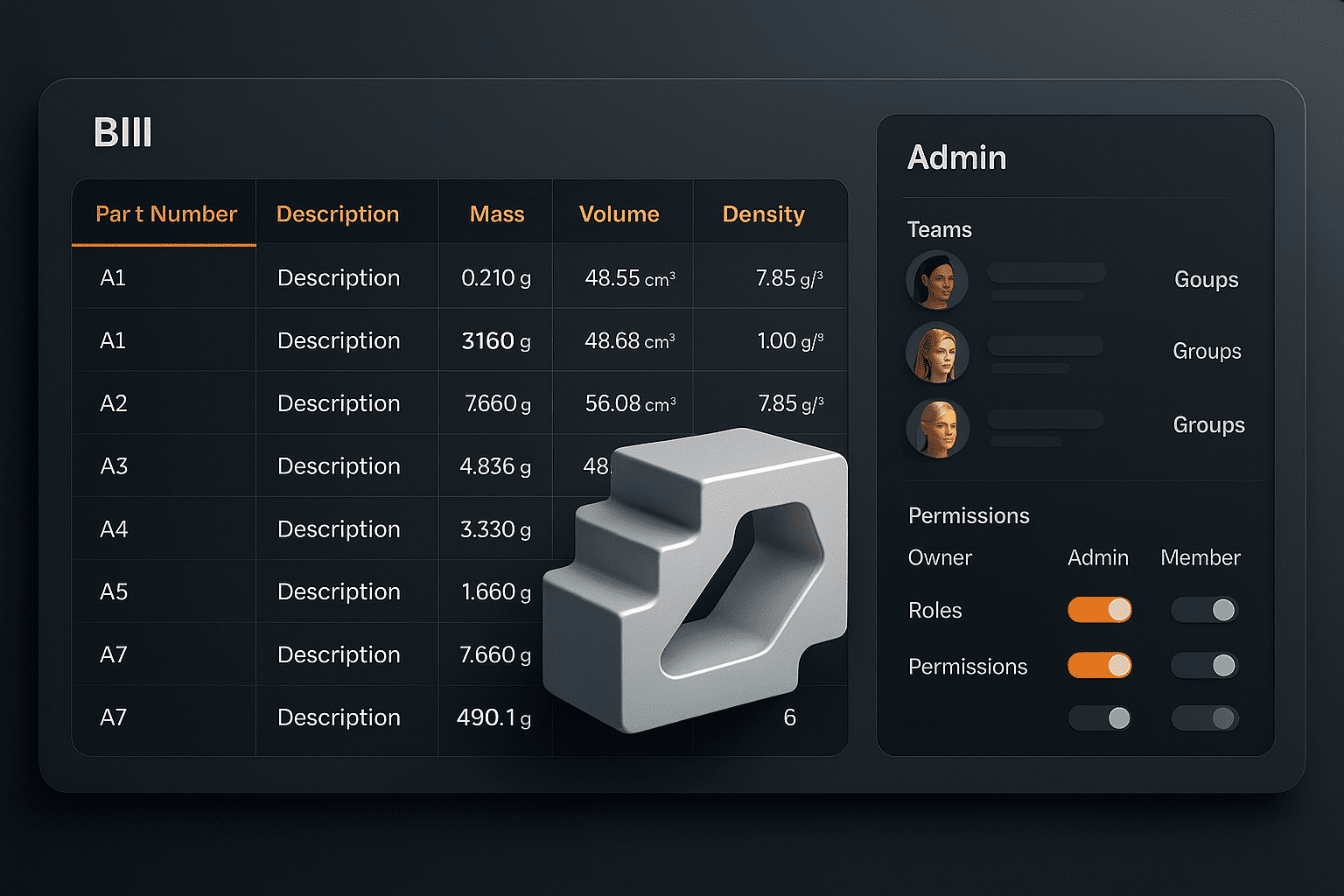Select the A3 part number cell
Viewport: 1344px width, 896px height.
[x=114, y=466]
